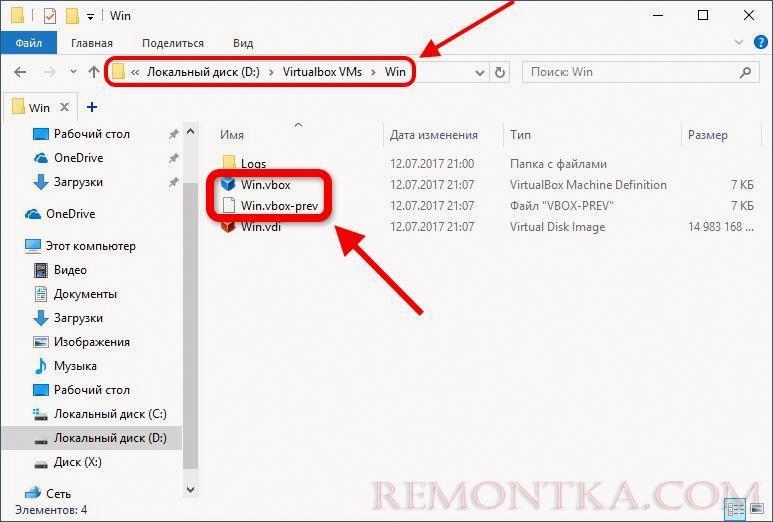Go up one folder level
773x522 pixels.
tap(94, 72)
